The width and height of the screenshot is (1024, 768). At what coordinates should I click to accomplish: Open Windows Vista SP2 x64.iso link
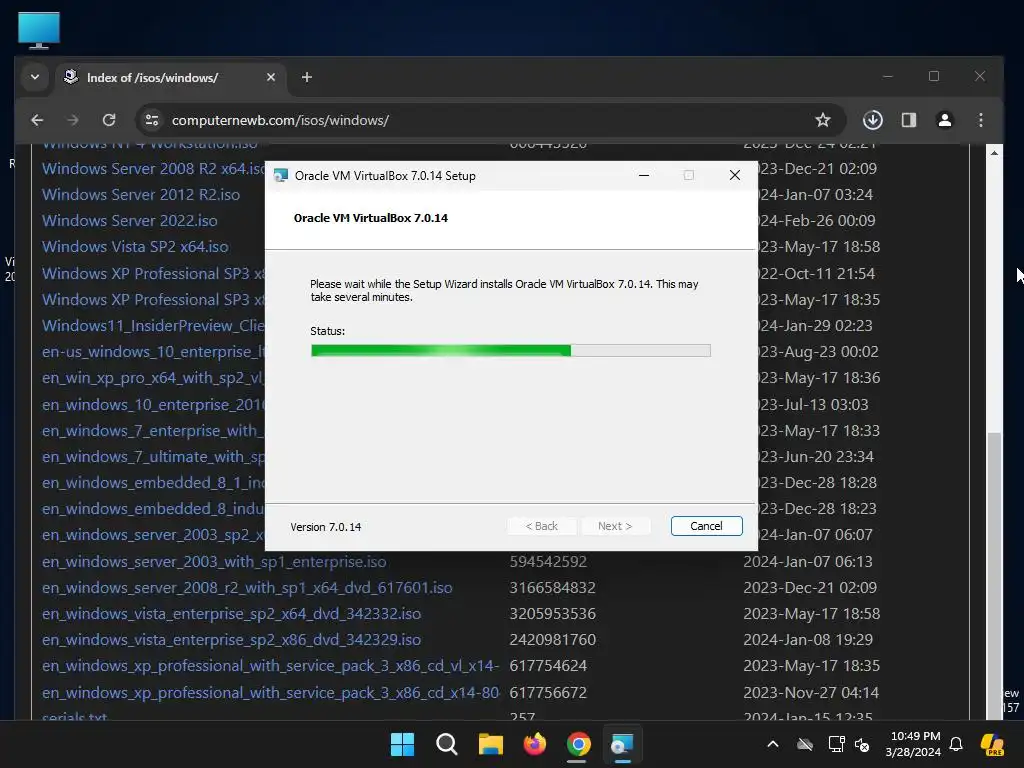tap(135, 247)
